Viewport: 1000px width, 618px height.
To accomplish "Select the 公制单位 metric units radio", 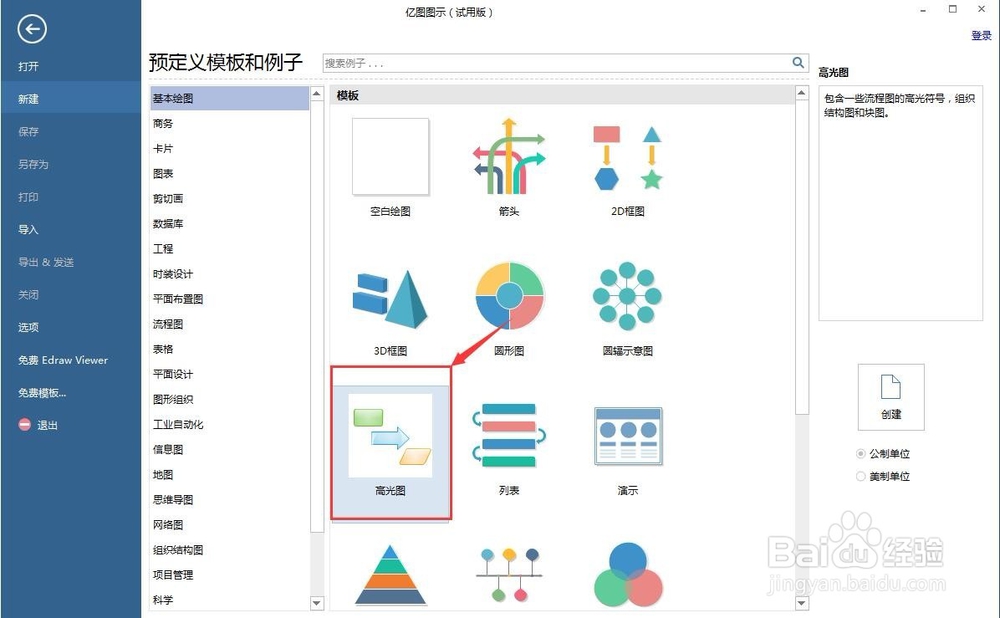I will 860,453.
